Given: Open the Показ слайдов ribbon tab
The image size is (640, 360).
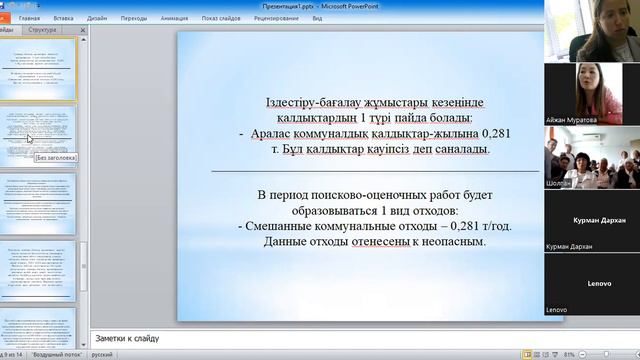Looking at the screenshot, I should coord(221,18).
